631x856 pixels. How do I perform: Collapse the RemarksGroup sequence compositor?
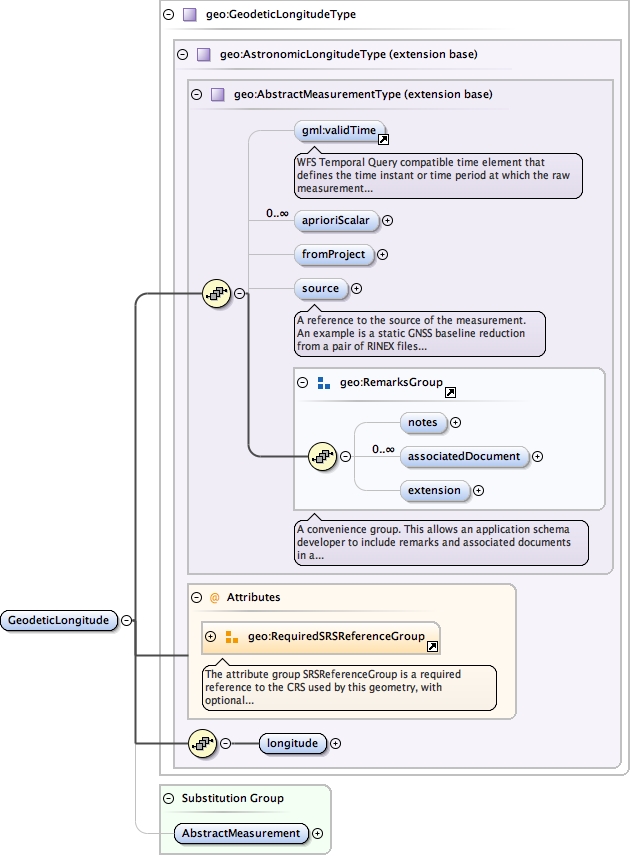point(346,456)
